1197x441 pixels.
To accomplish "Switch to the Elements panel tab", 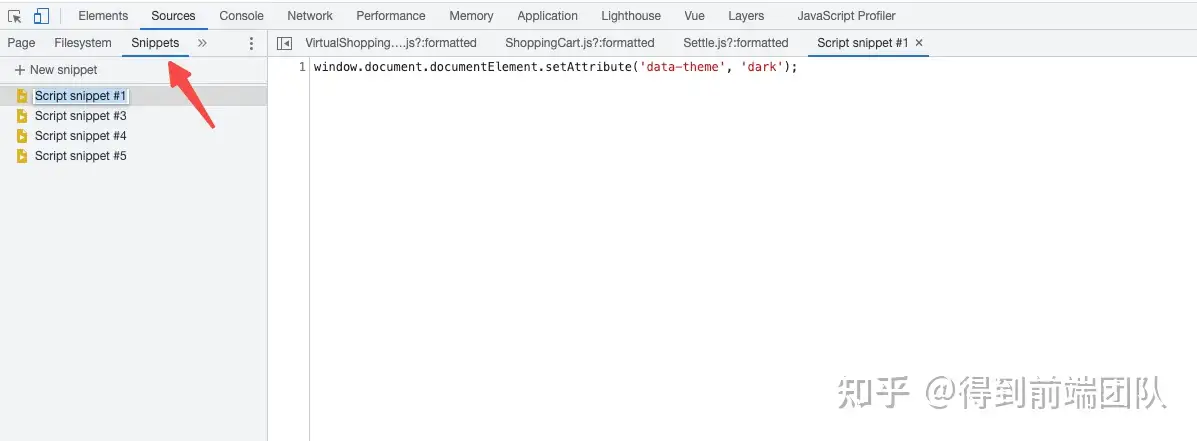I will coord(103,16).
